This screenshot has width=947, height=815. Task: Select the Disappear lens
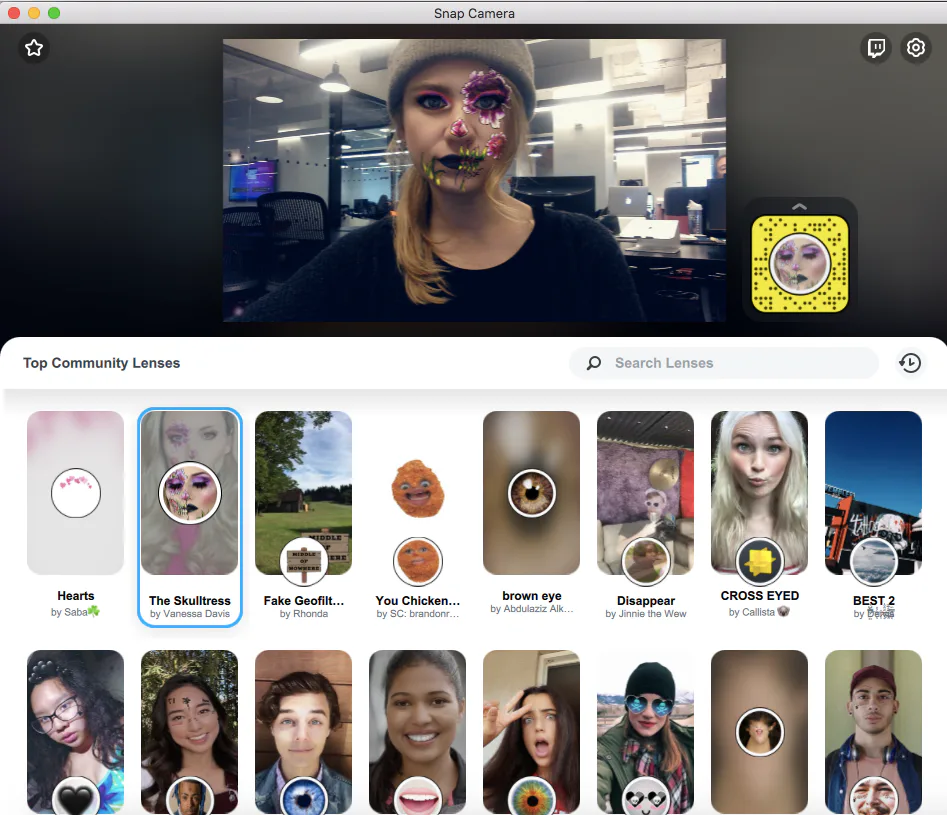click(646, 515)
